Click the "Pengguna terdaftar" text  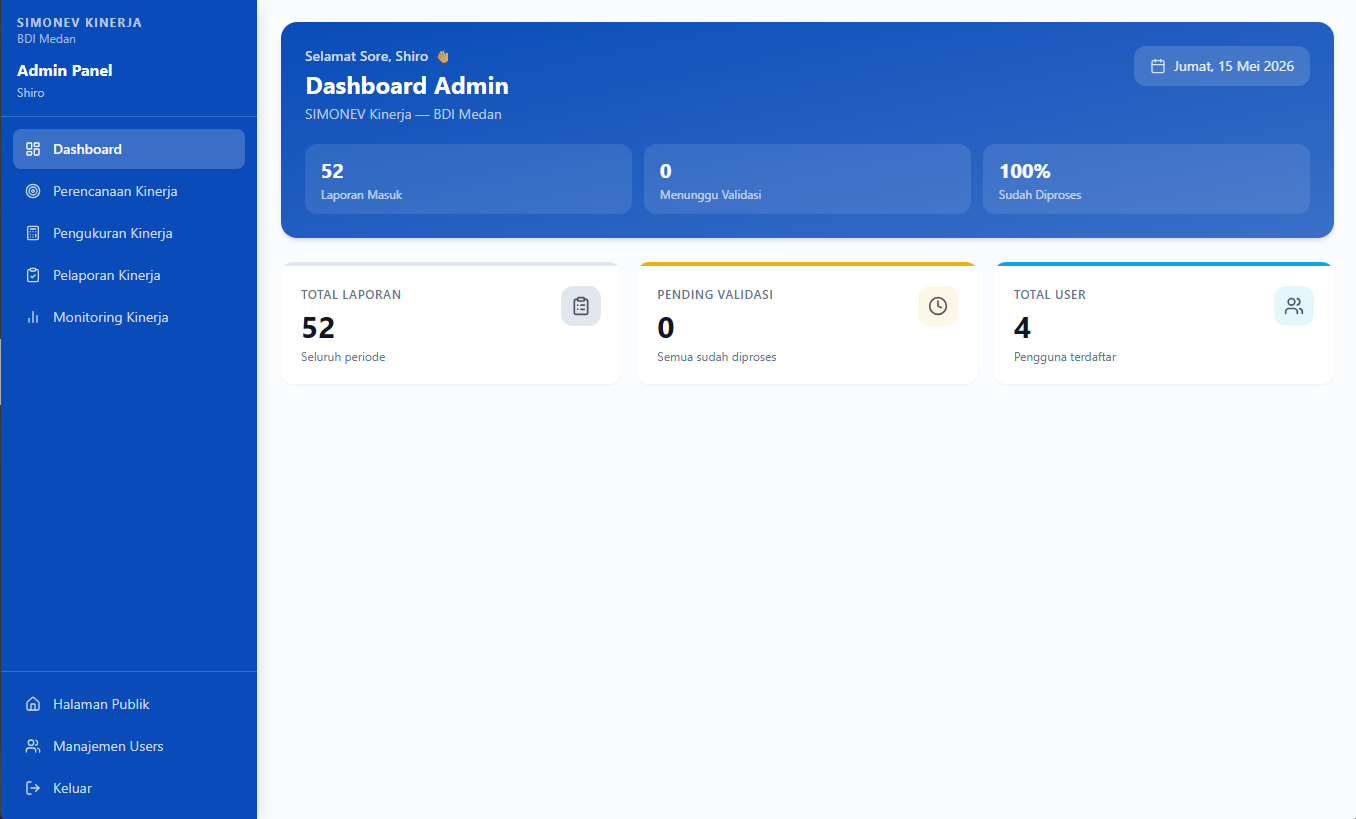(1065, 357)
